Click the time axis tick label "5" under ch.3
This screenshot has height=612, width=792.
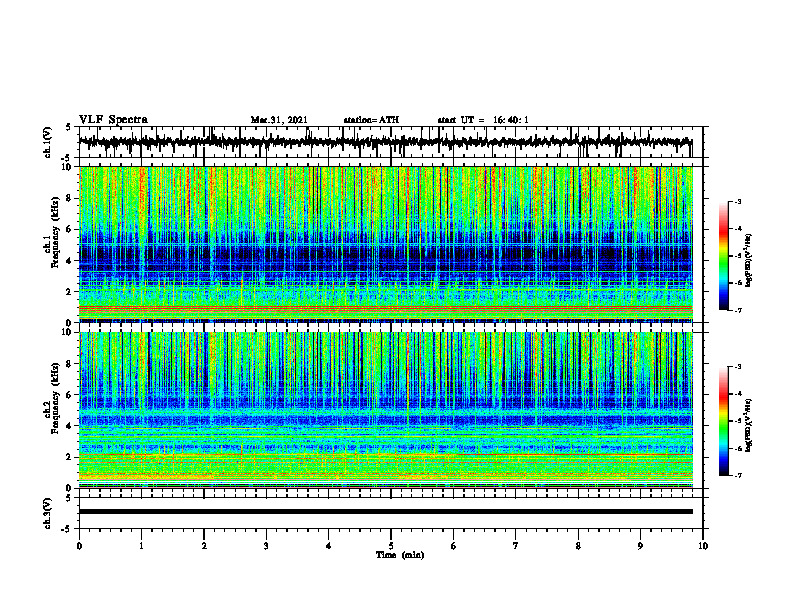coord(391,546)
